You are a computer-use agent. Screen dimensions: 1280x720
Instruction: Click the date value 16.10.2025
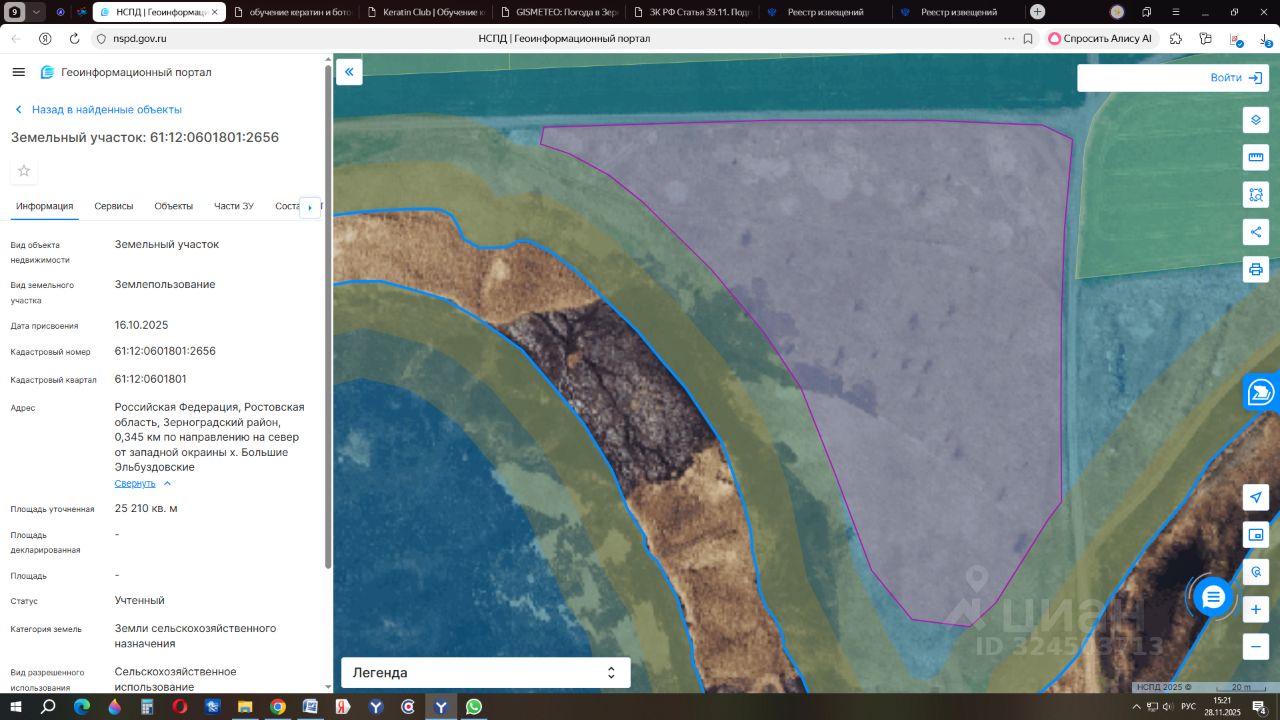tap(142, 325)
